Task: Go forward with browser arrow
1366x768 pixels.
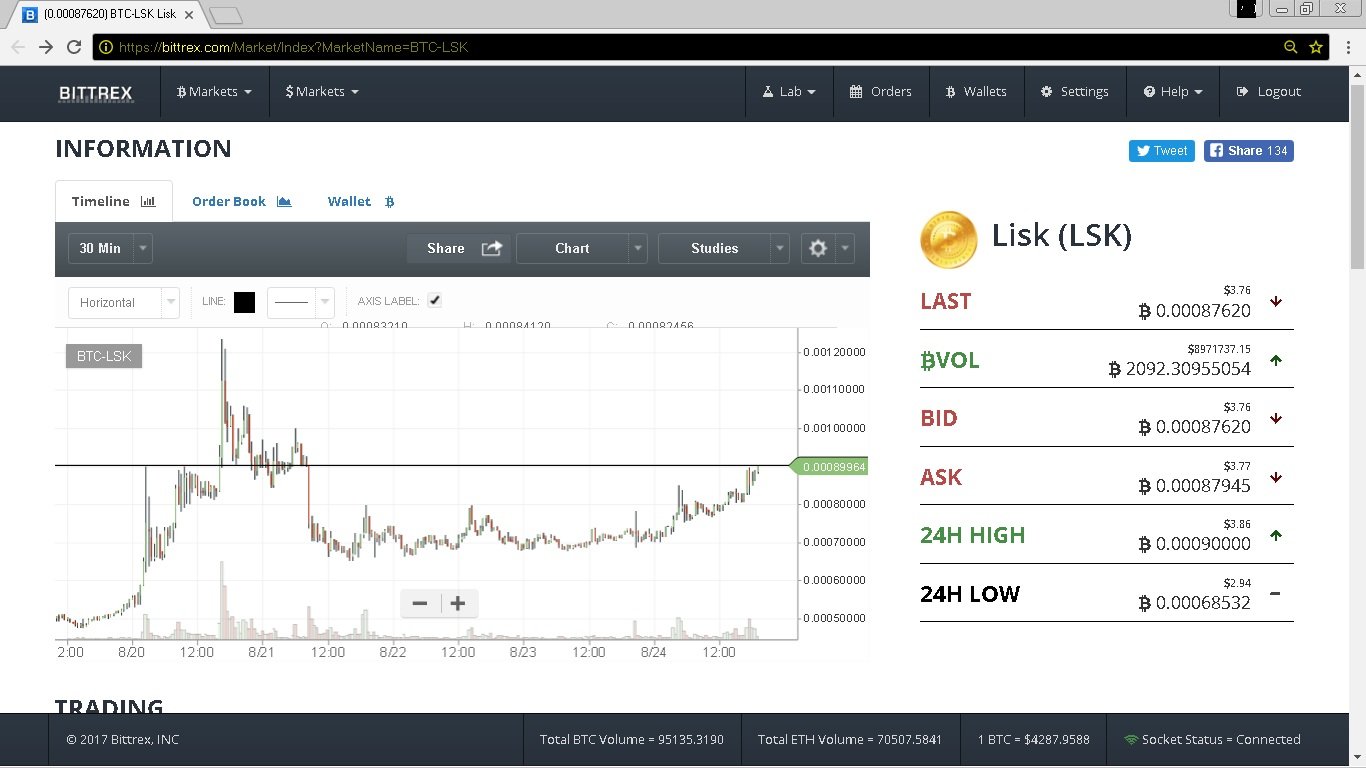Action: 46,47
